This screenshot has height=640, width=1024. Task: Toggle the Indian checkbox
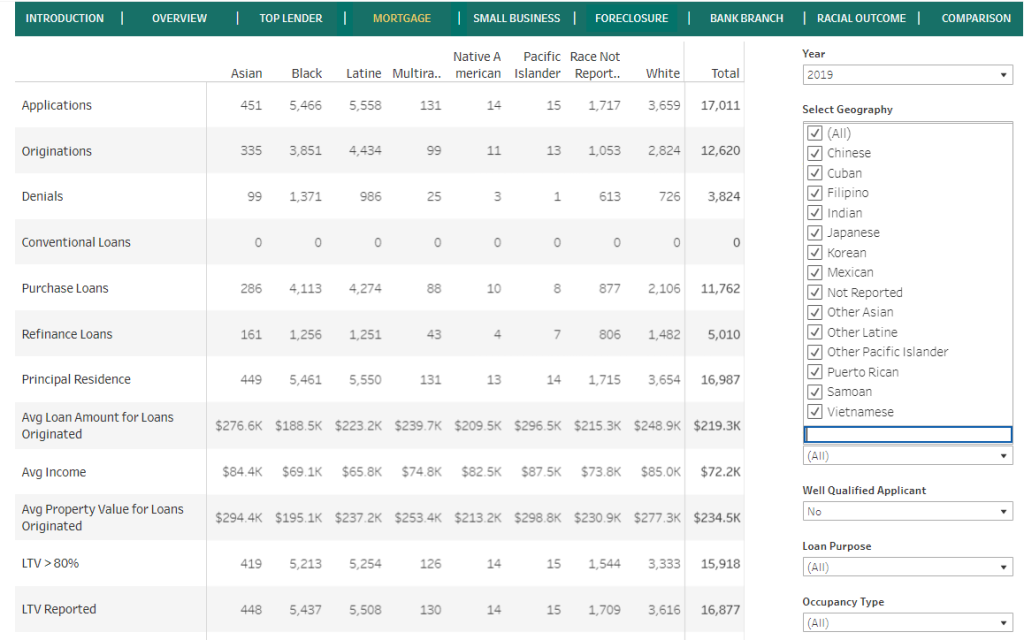tap(814, 213)
